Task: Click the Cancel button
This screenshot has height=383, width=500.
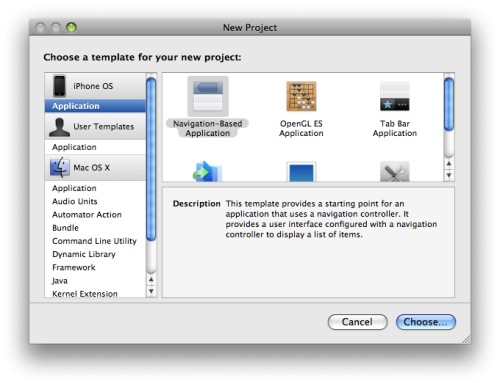Action: click(x=357, y=322)
